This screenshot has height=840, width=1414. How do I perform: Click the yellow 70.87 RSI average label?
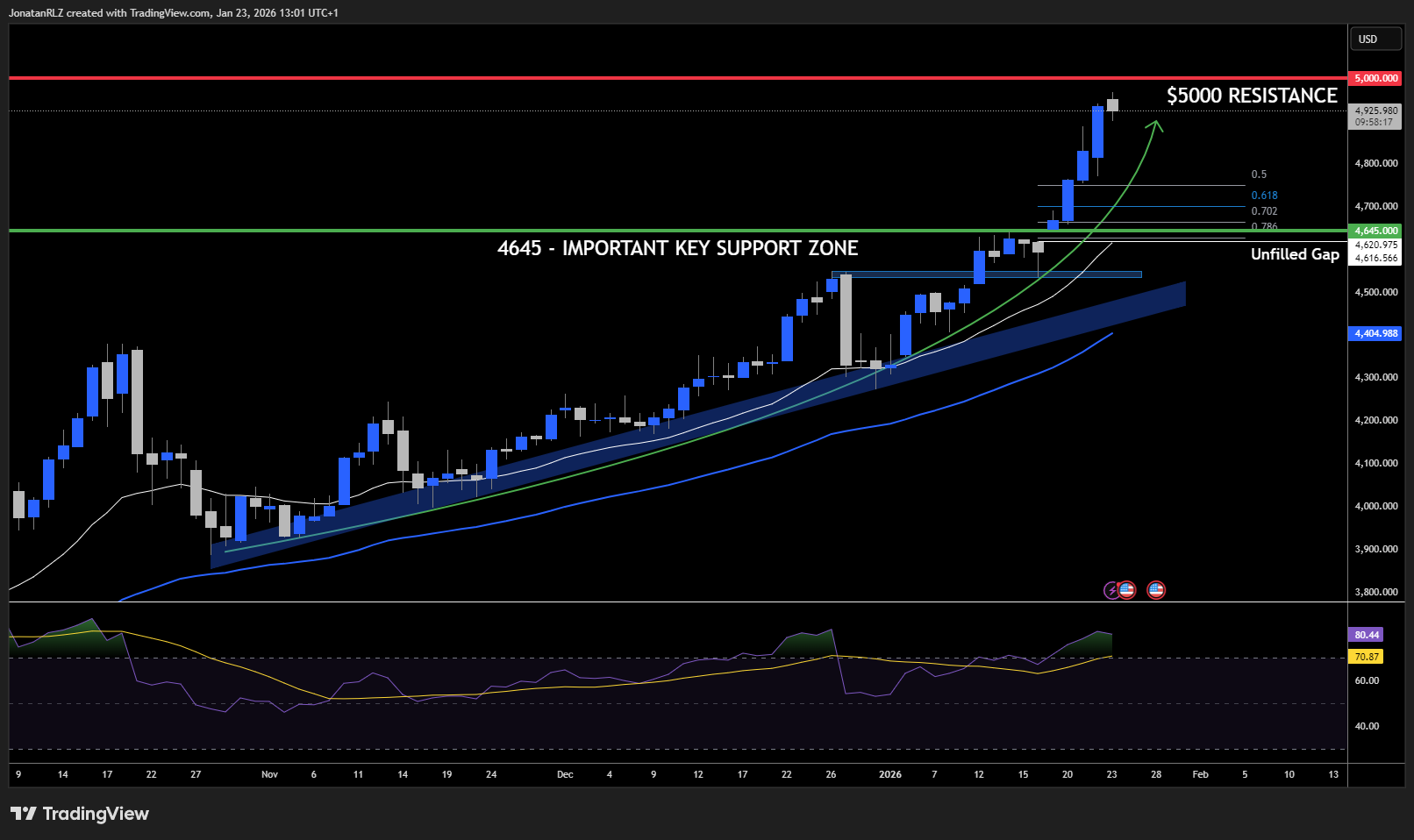pos(1366,657)
